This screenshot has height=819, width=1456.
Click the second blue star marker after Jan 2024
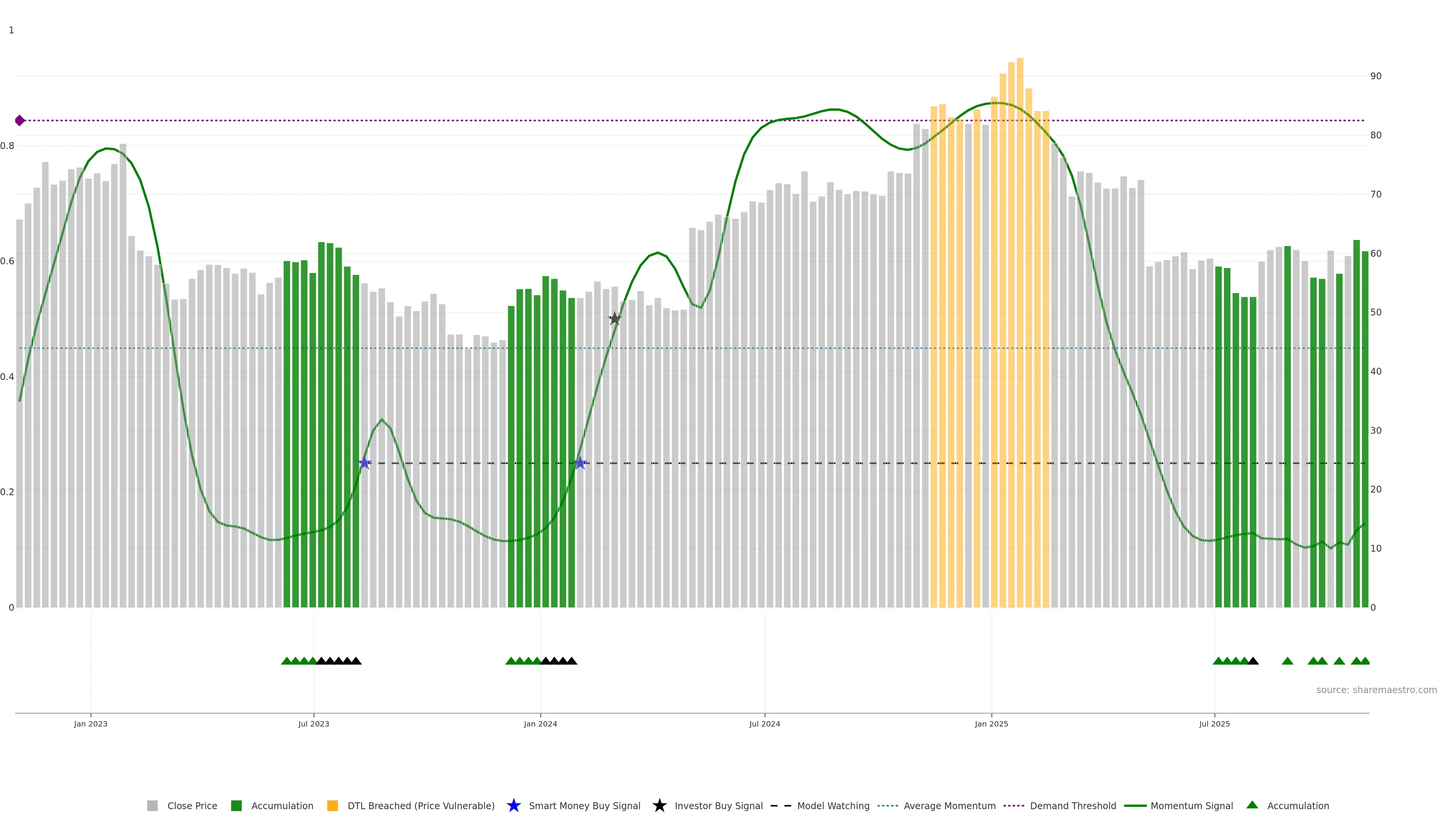coord(580,463)
